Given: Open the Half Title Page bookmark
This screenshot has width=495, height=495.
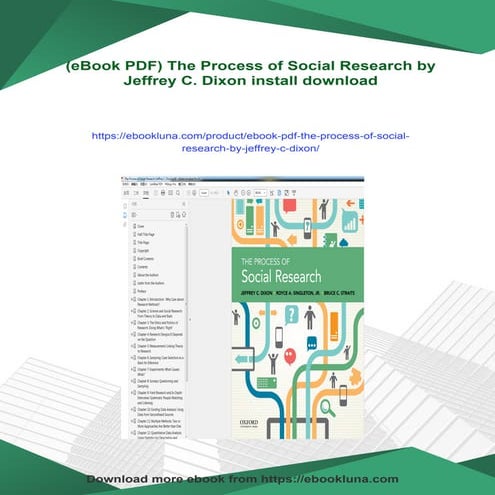Looking at the screenshot, I should [x=146, y=234].
